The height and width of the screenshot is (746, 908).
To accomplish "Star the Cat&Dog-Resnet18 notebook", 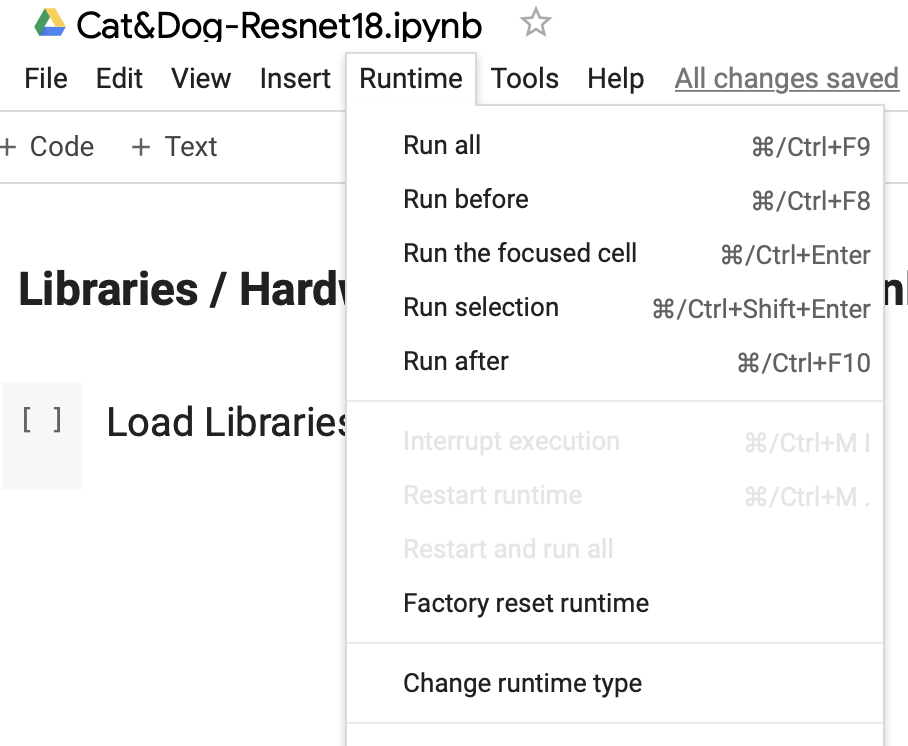I will pos(536,23).
